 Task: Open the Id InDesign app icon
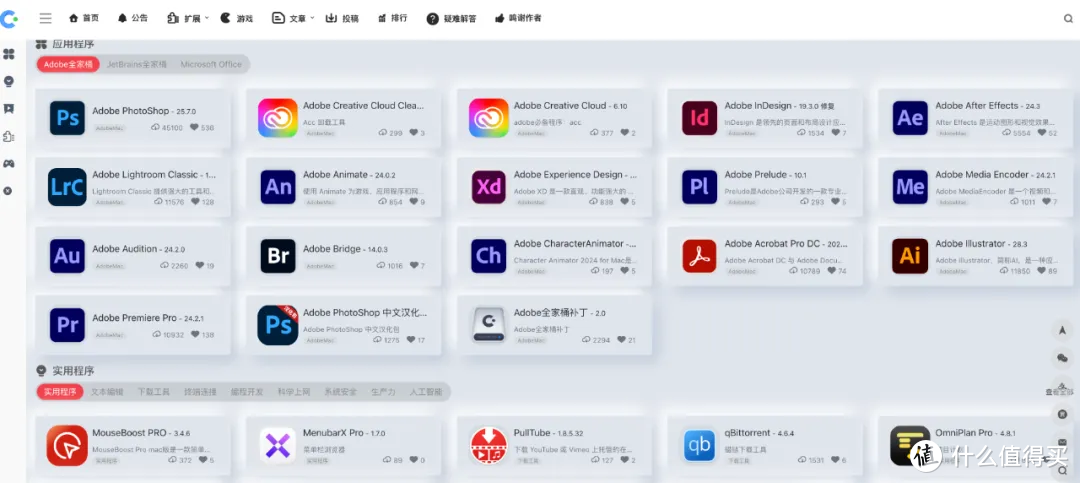click(x=700, y=119)
